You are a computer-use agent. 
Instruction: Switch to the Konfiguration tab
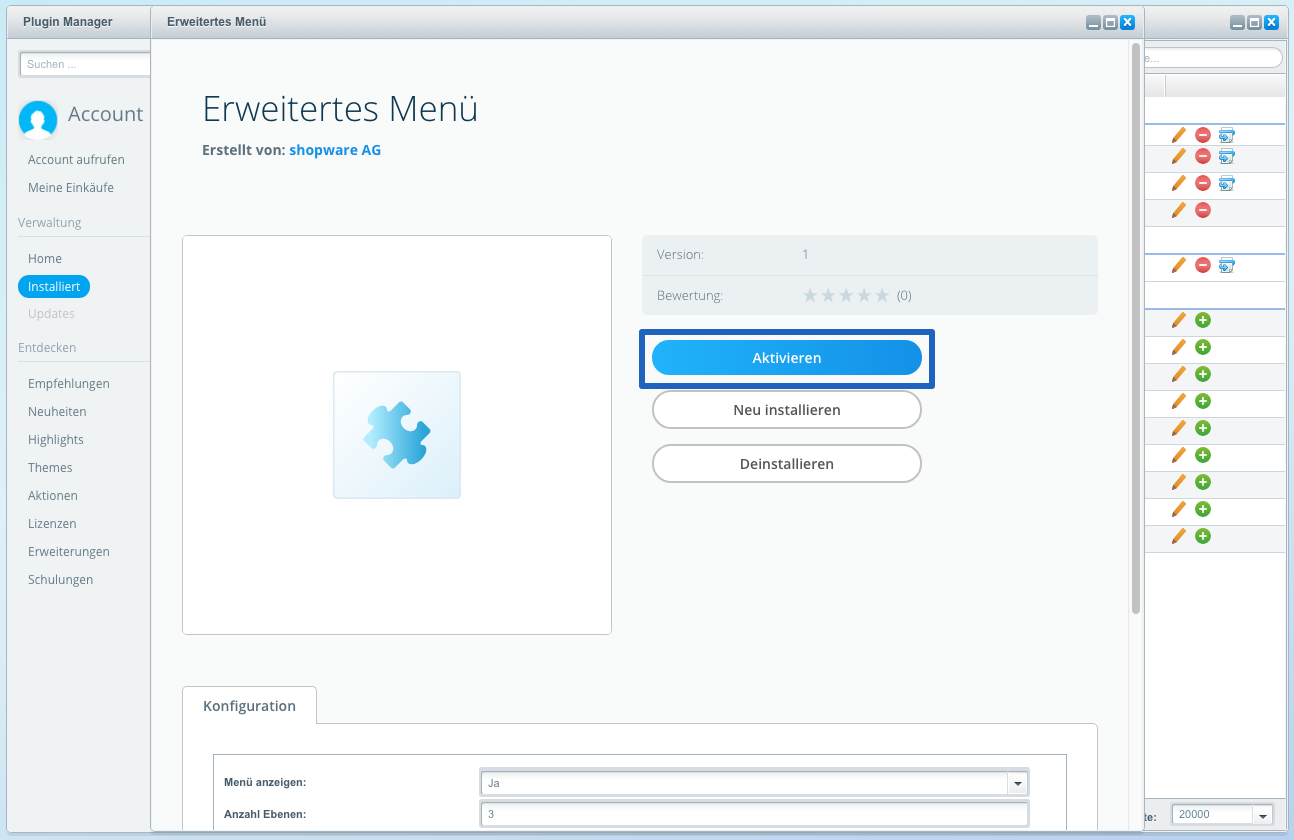249,705
